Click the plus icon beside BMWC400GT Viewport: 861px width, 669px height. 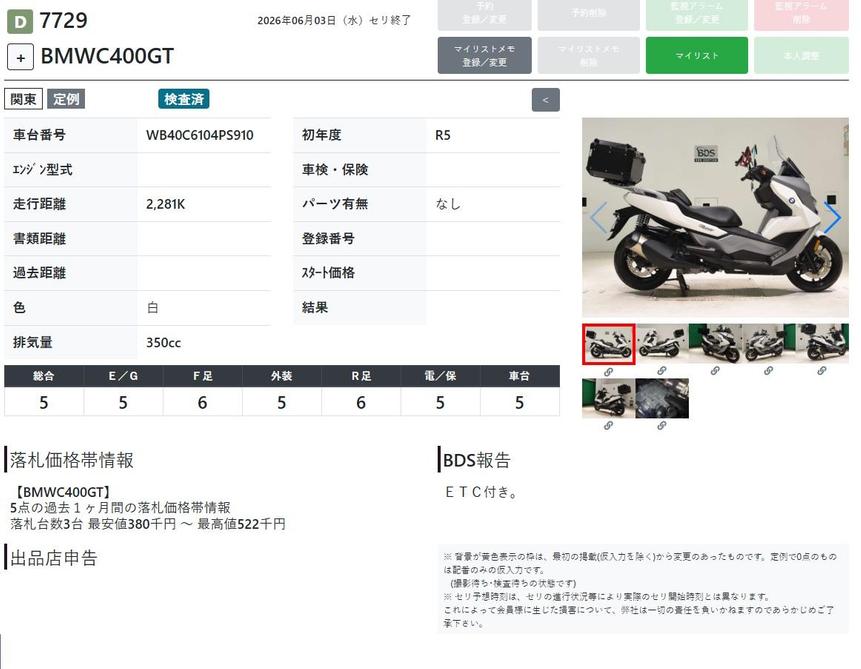[20, 57]
